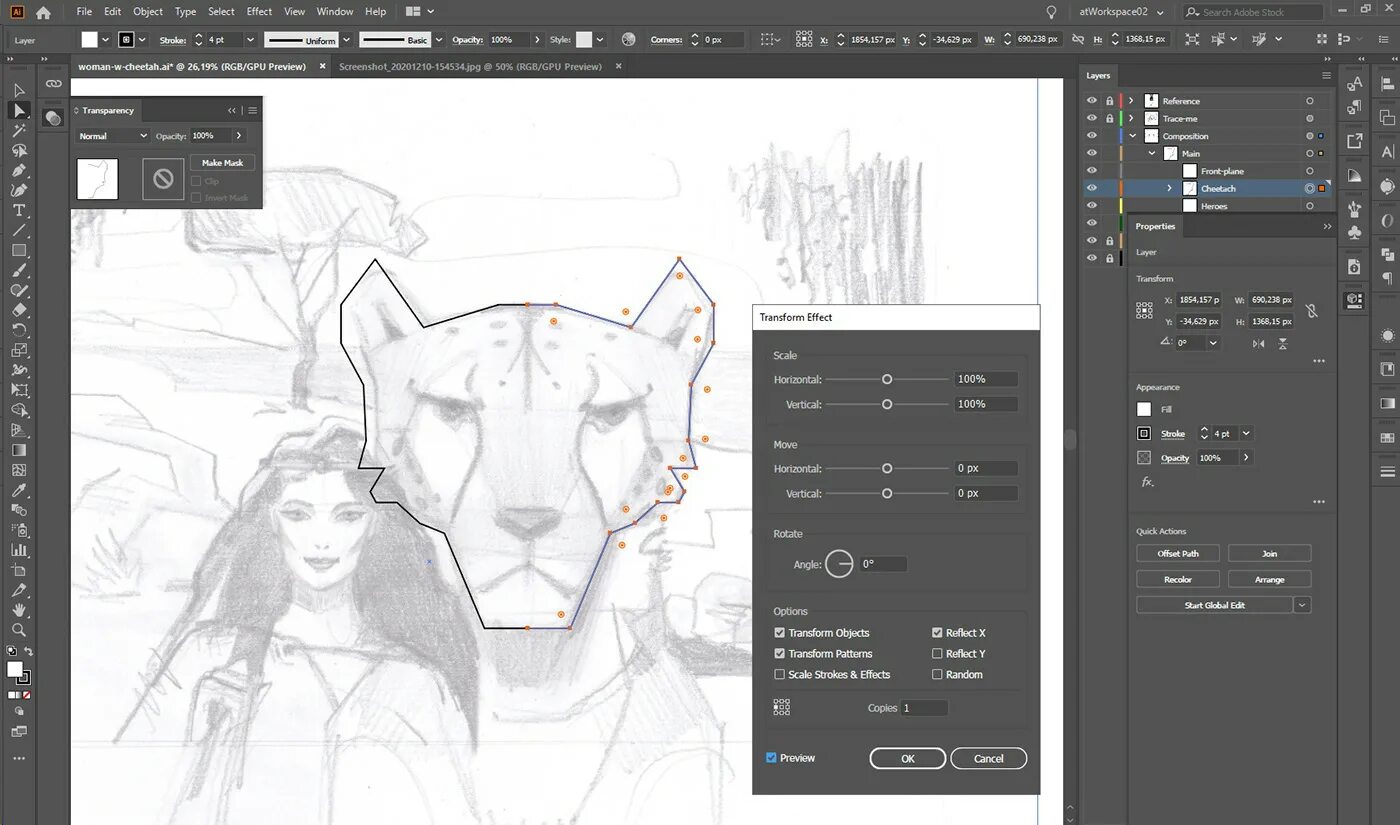Viewport: 1400px width, 825px height.
Task: Toggle Reflect X checkbox
Action: (x=937, y=633)
